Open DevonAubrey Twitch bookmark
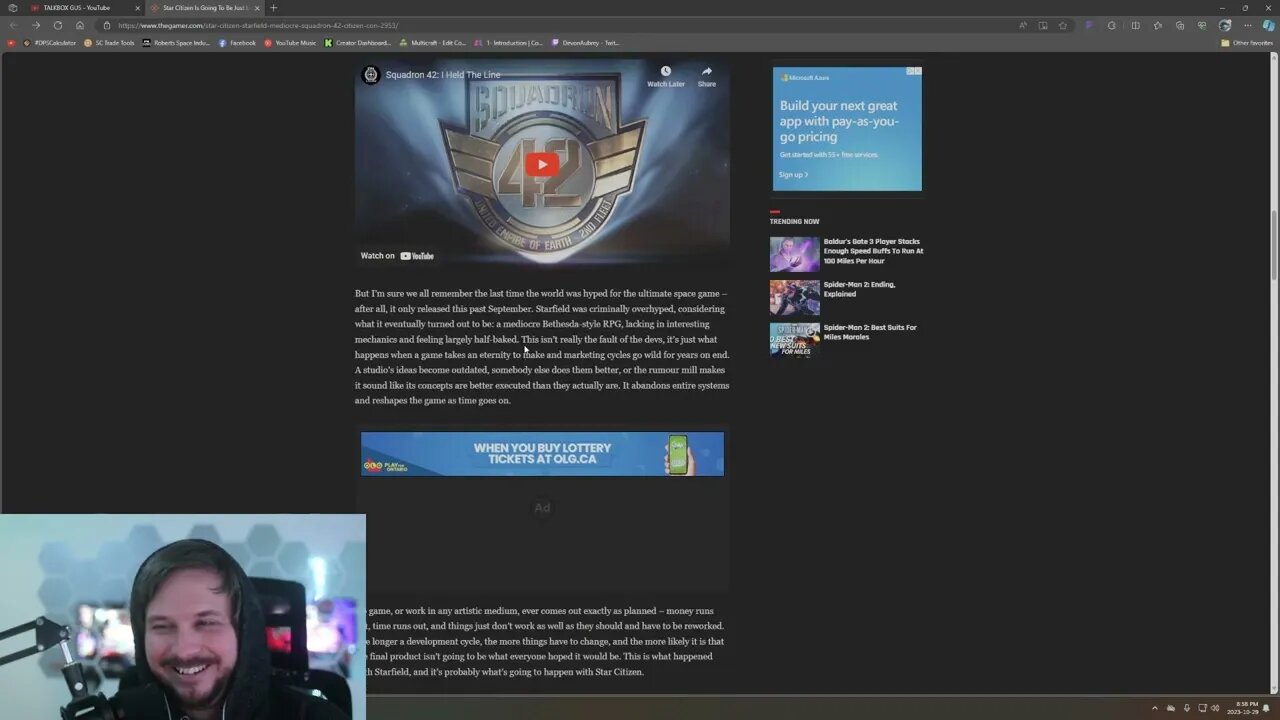The width and height of the screenshot is (1280, 720). pos(585,43)
